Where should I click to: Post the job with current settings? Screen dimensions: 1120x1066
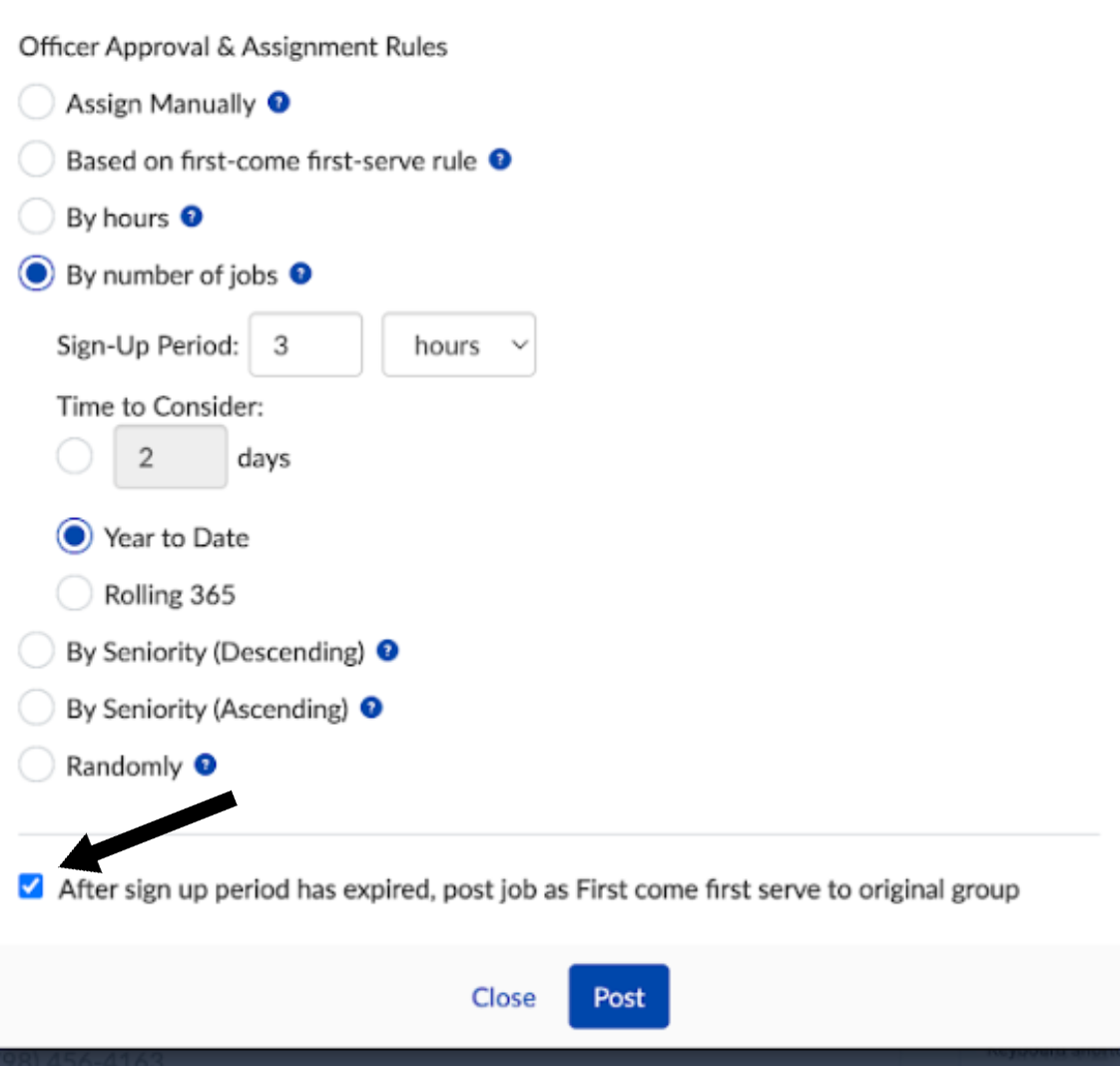click(x=619, y=996)
